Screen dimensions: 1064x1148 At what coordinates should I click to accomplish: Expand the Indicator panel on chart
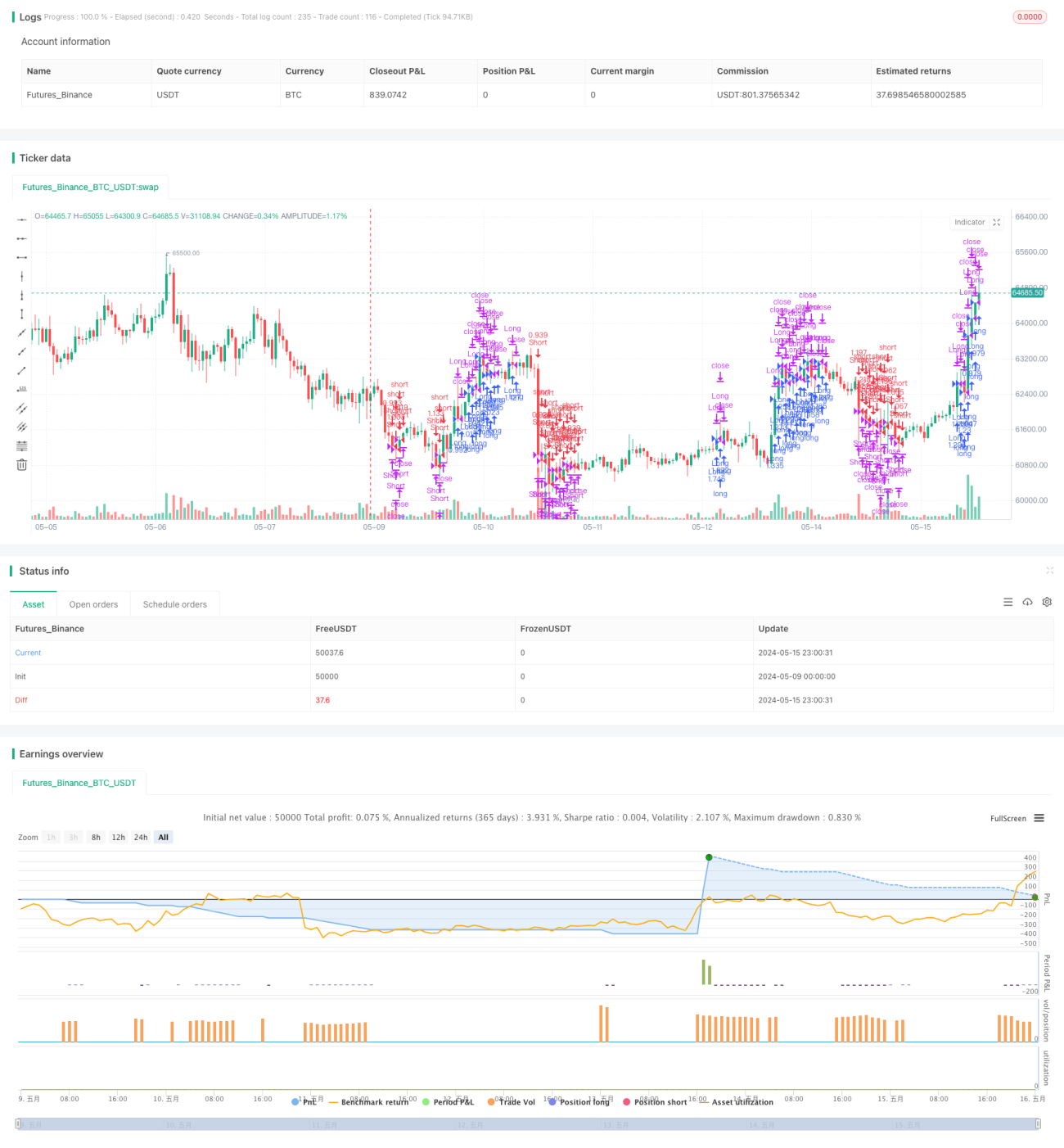(997, 222)
